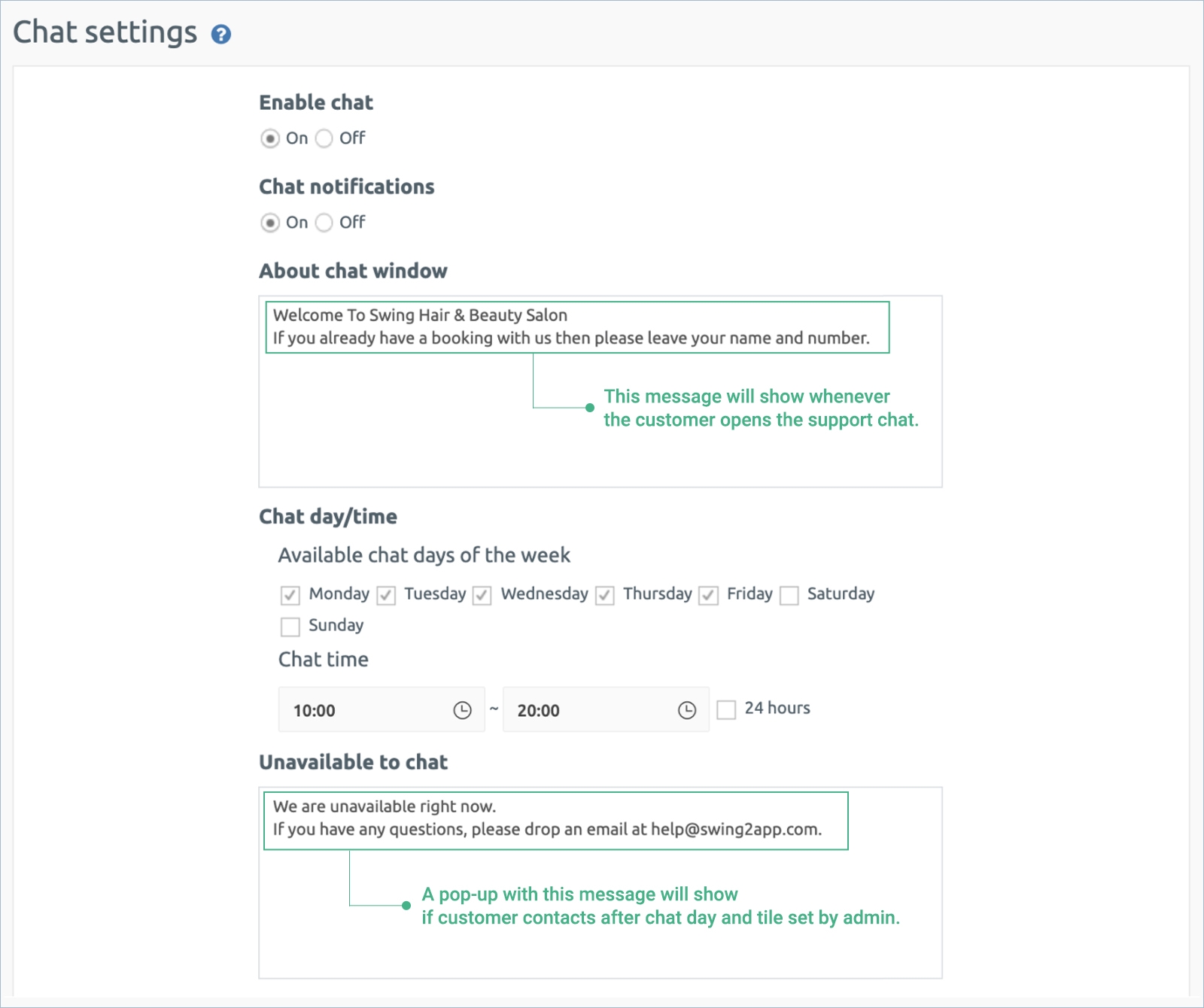Toggle the Wednesday checkbox
The height and width of the screenshot is (1008, 1204).
[x=482, y=595]
